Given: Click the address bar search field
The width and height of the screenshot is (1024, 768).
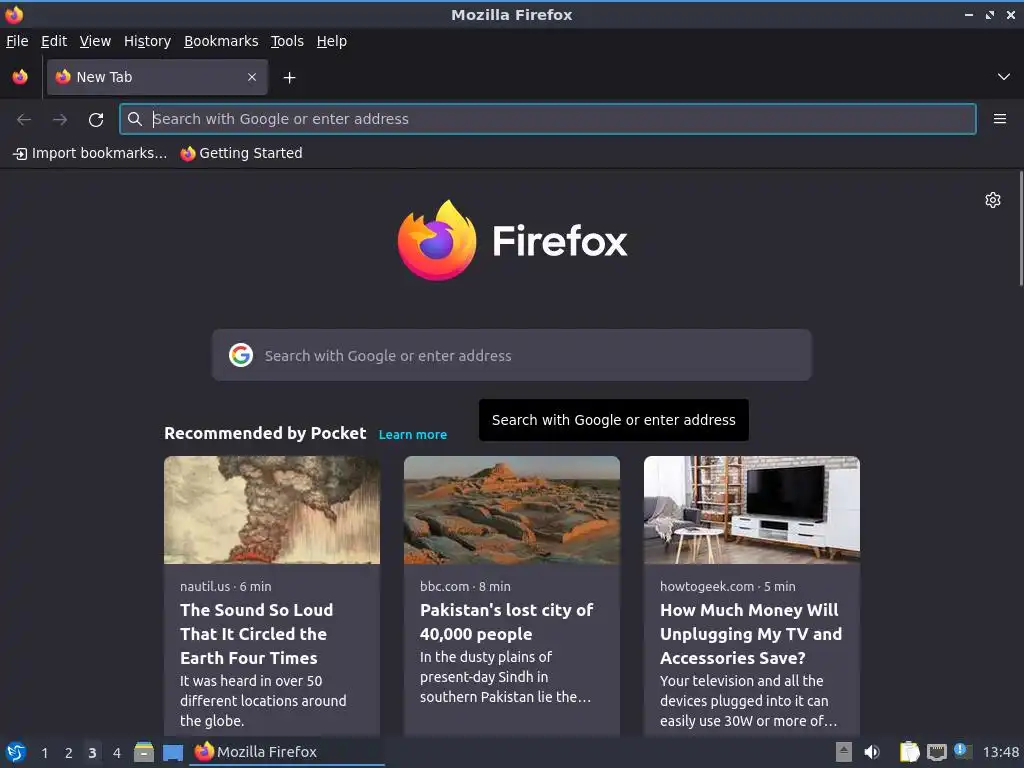Looking at the screenshot, I should coord(547,119).
